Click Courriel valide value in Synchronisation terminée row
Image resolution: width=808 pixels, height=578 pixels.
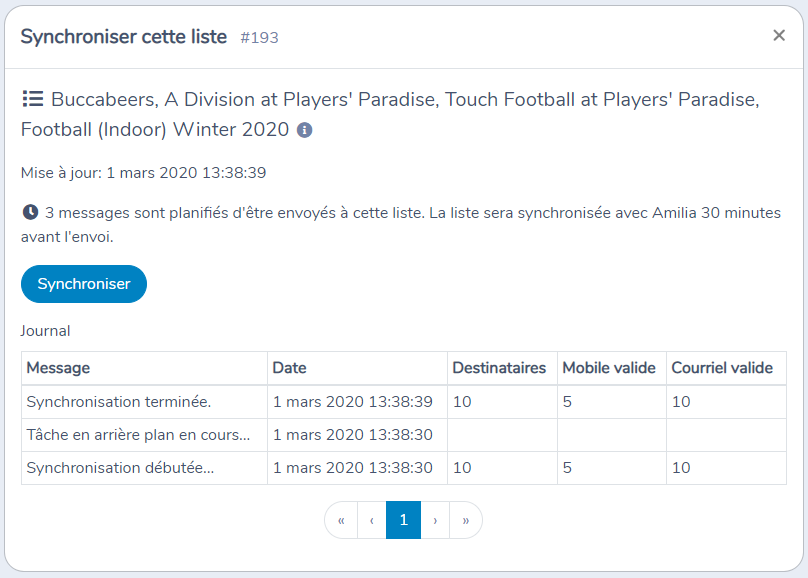pos(681,402)
